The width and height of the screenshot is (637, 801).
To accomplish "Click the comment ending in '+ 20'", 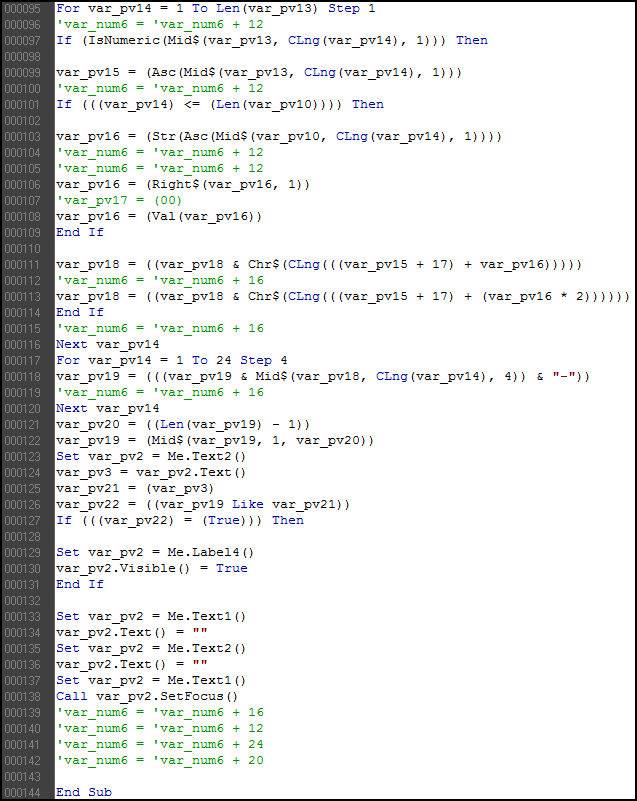I will [160, 760].
